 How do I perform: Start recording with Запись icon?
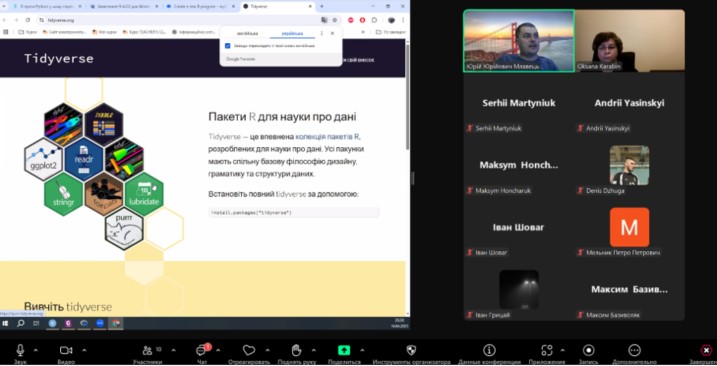click(x=589, y=350)
